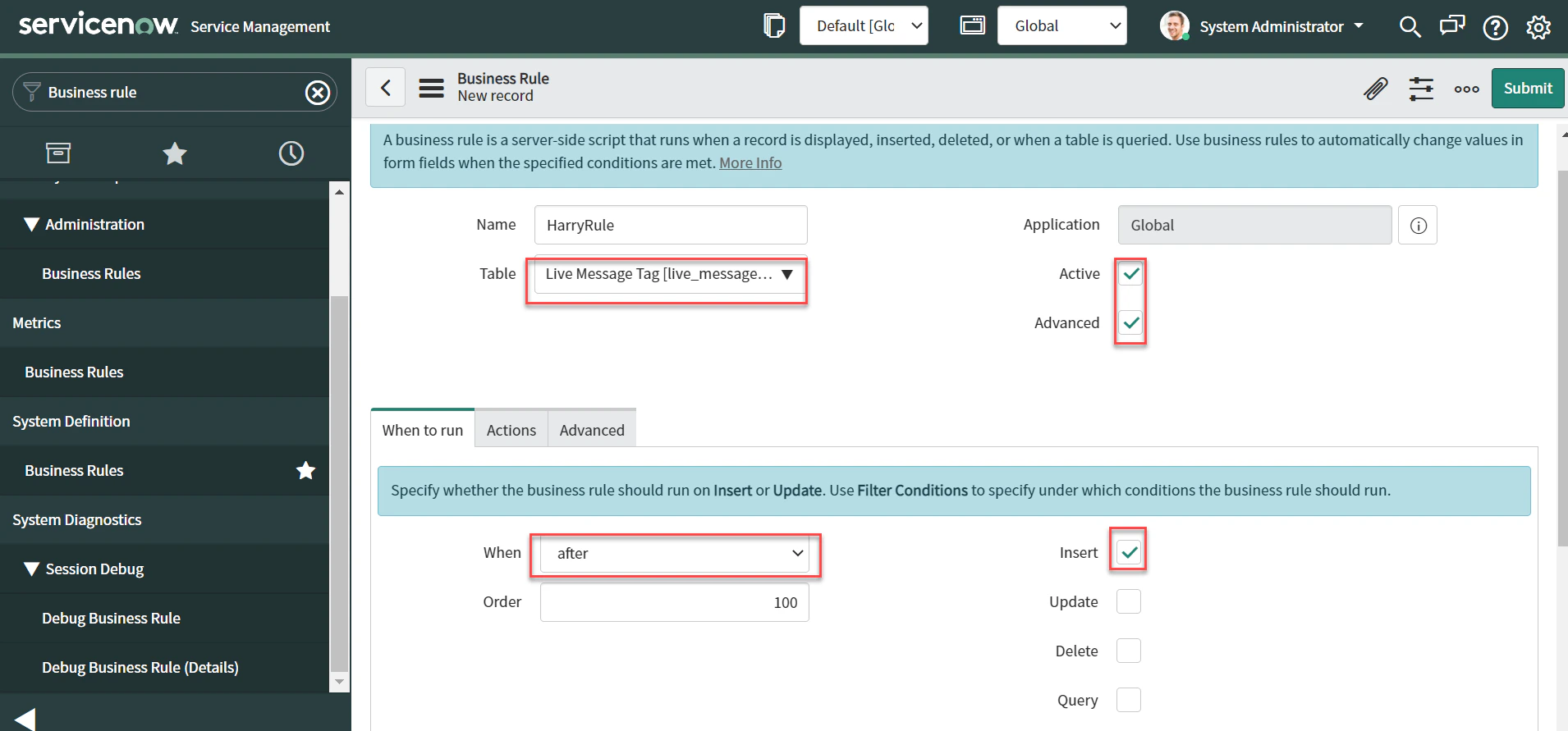Open the update set Default dropdown
1568x731 pixels.
(864, 25)
